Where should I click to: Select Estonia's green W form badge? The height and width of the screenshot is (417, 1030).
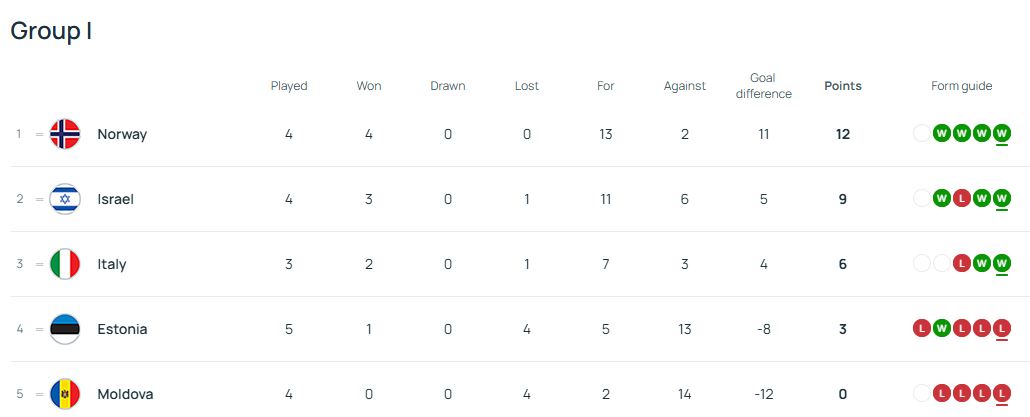[x=943, y=329]
